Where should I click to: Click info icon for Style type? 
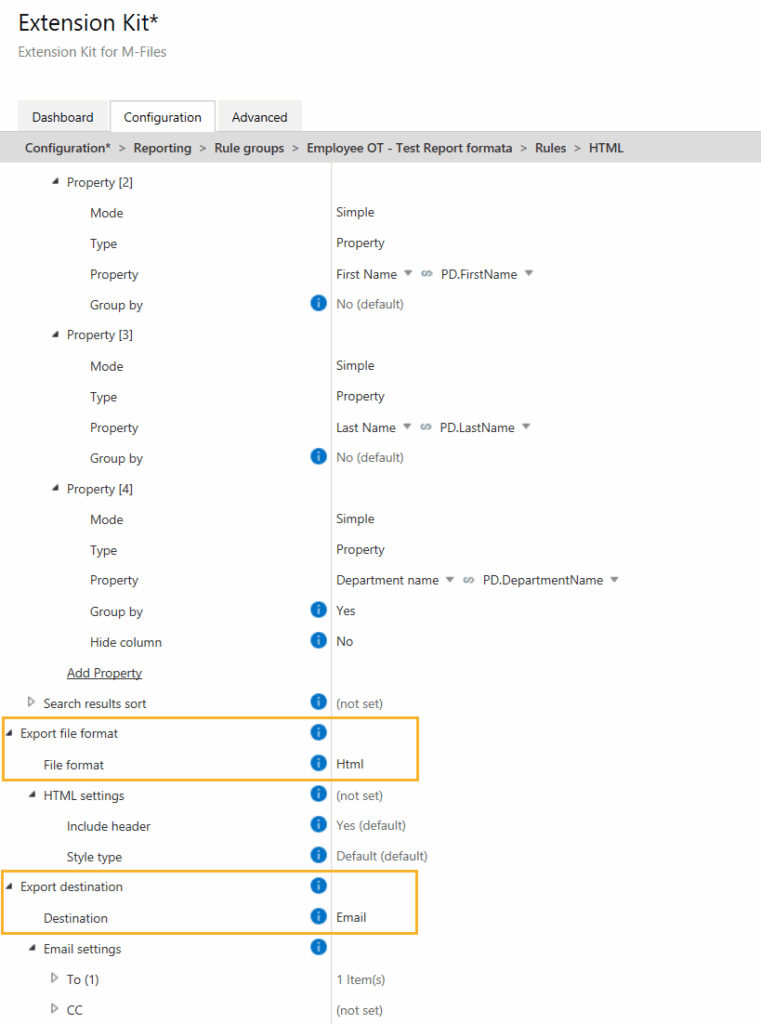[318, 856]
